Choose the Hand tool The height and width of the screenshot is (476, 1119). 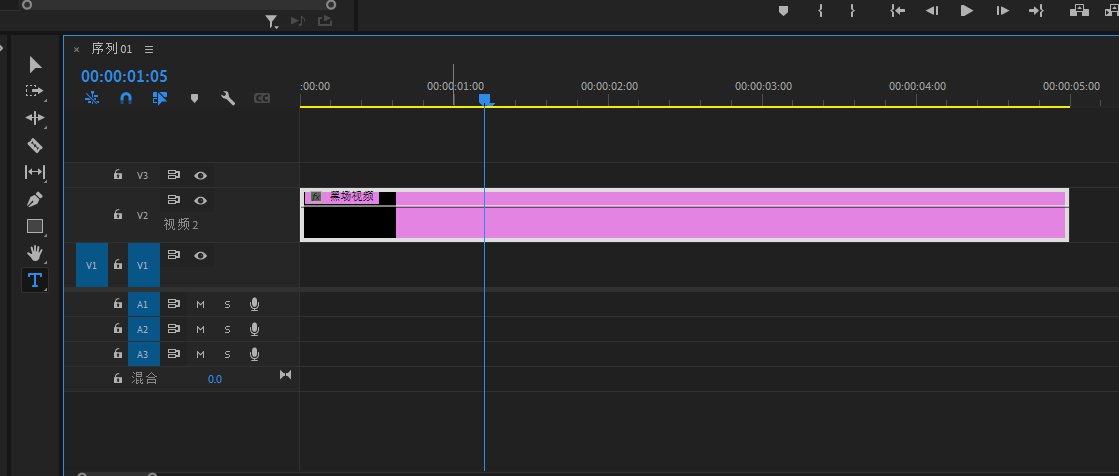tap(35, 253)
